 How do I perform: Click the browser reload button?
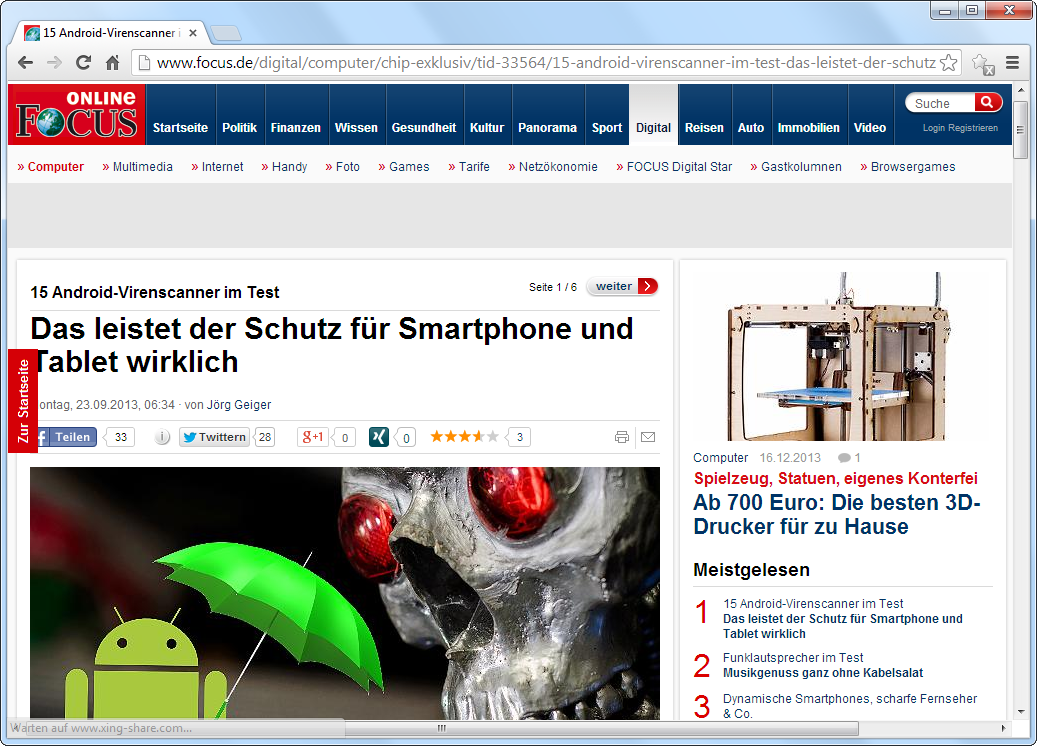point(84,63)
